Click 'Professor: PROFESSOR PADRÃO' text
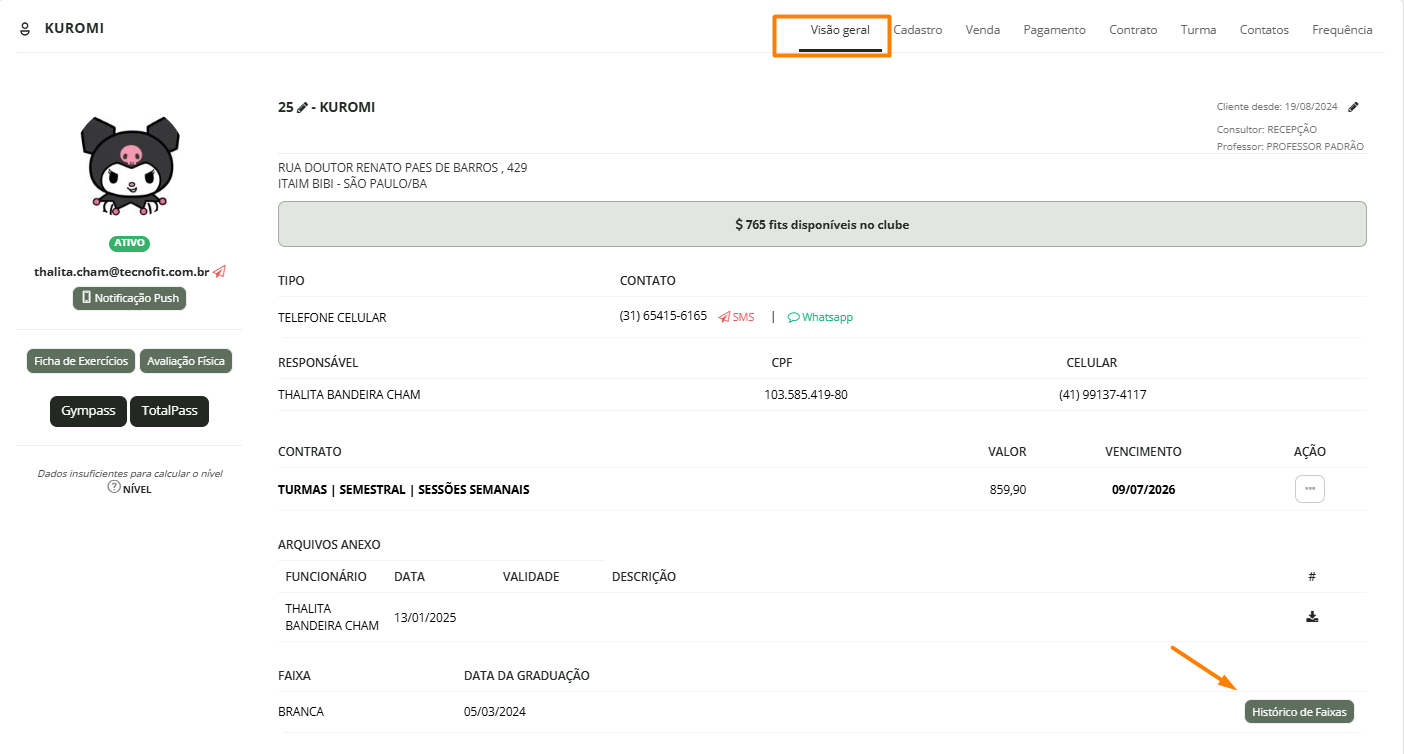1404x754 pixels. tap(1290, 146)
